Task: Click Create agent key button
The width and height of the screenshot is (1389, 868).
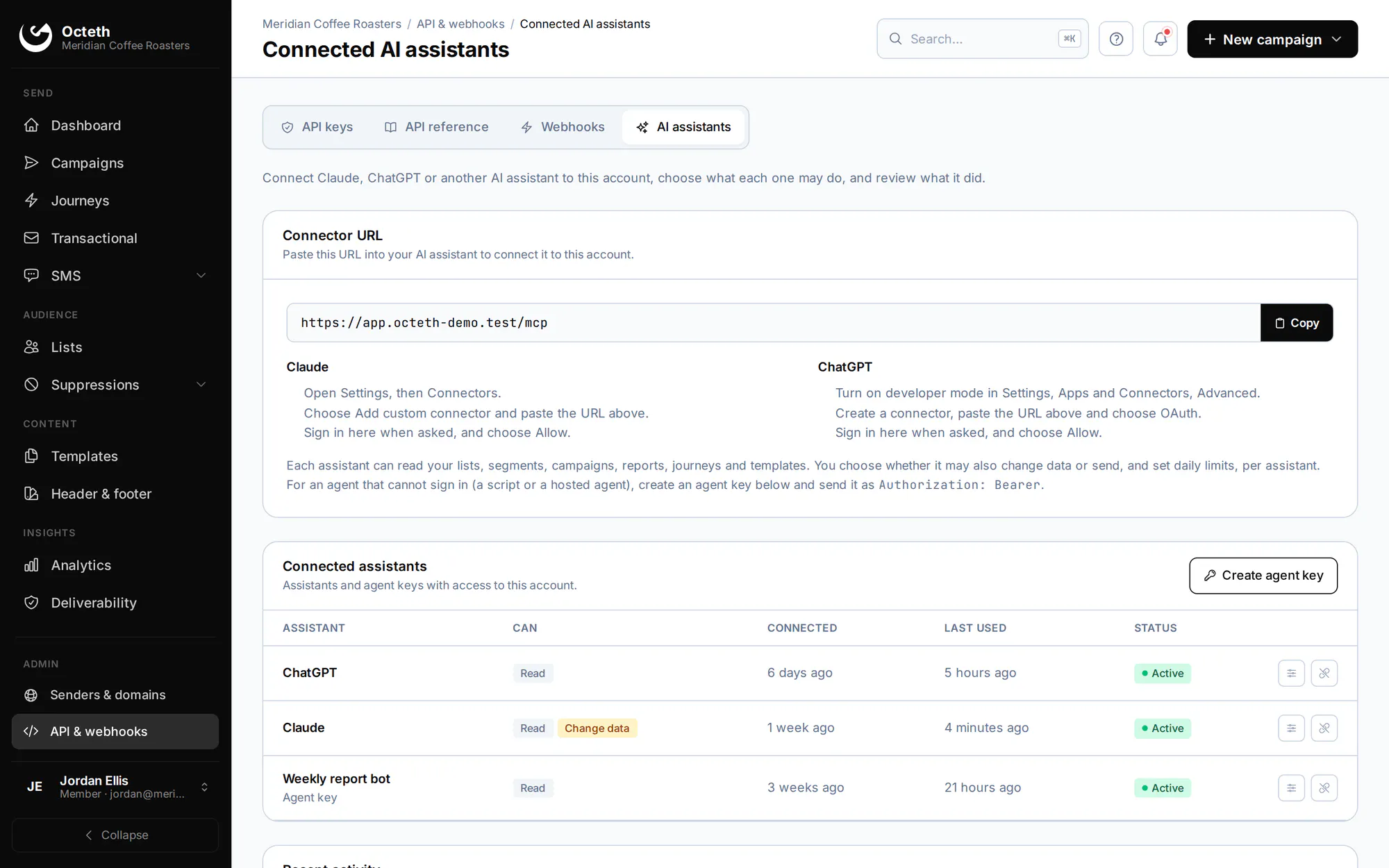Action: tap(1263, 576)
